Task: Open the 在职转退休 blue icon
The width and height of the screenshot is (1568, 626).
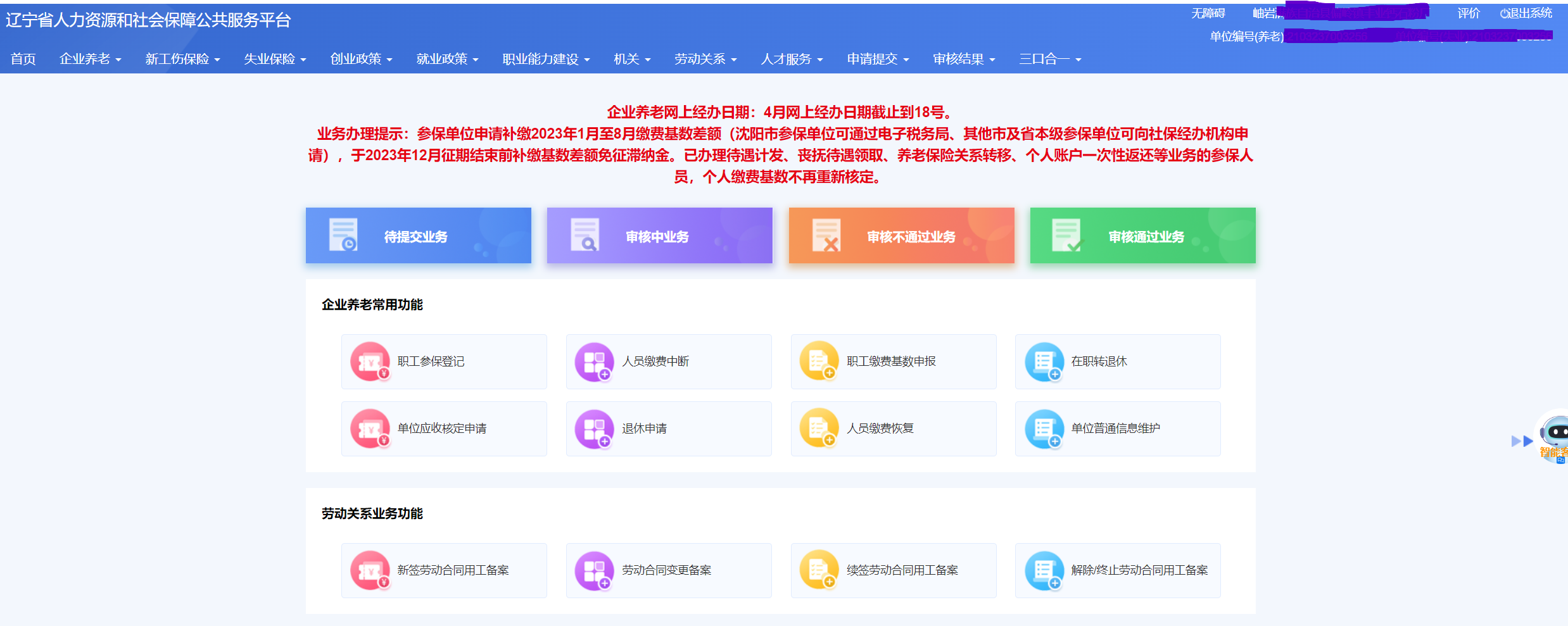Action: point(1044,361)
